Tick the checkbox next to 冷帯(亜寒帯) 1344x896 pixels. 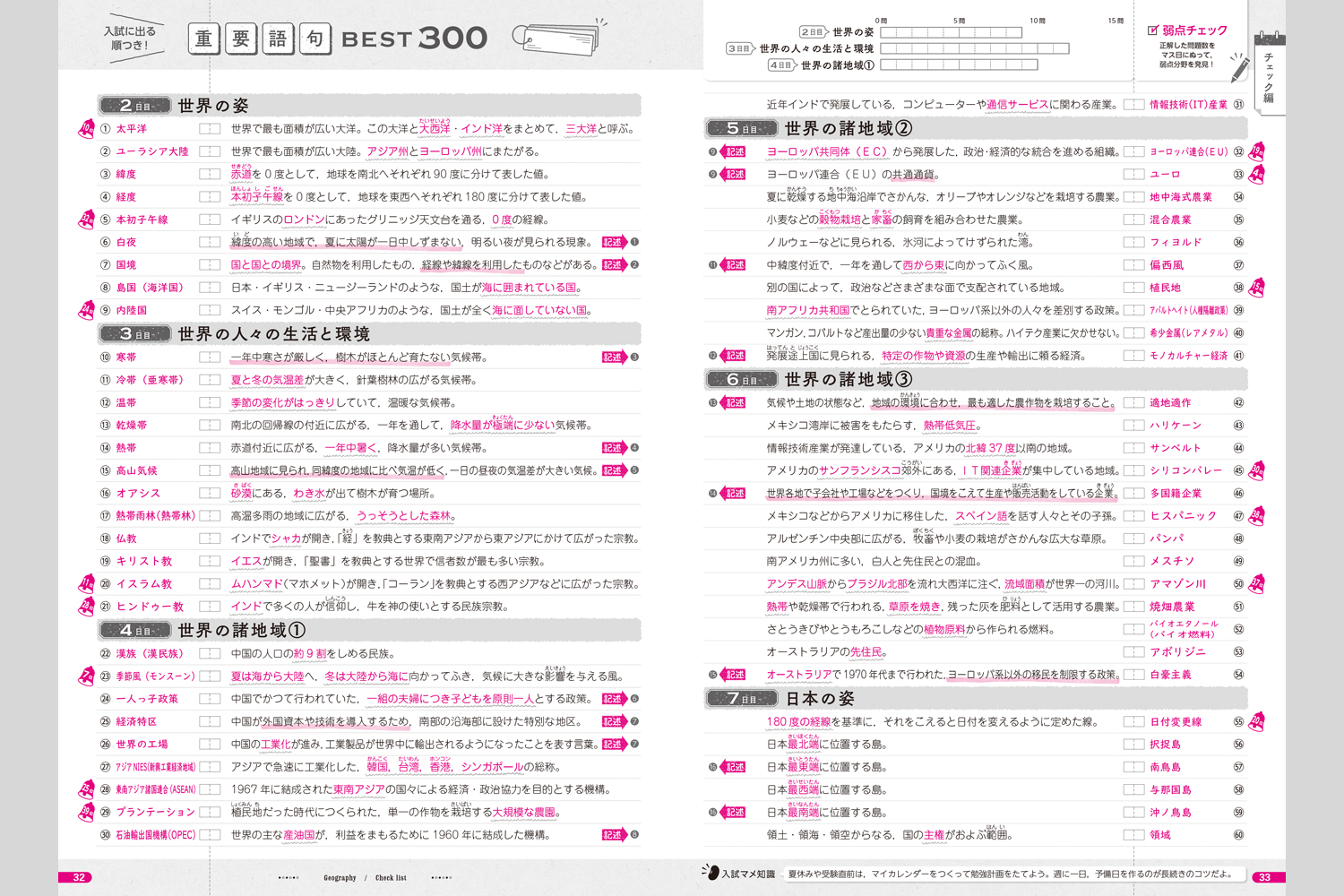click(x=210, y=380)
